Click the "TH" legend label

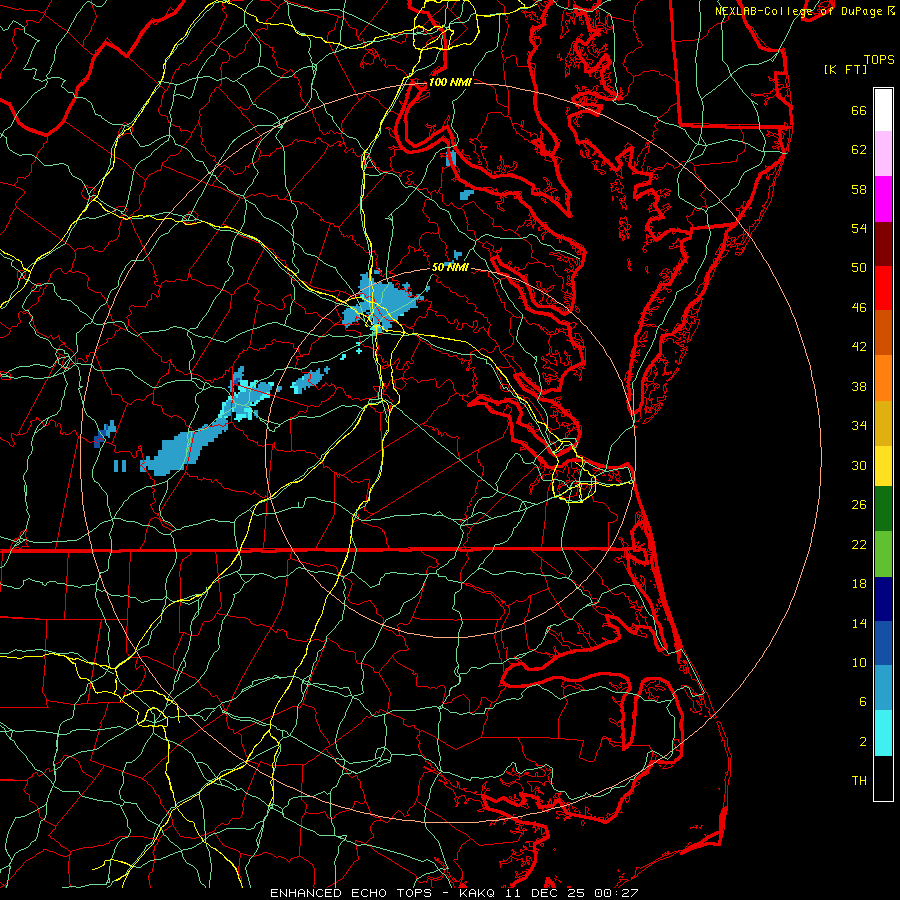click(x=859, y=781)
